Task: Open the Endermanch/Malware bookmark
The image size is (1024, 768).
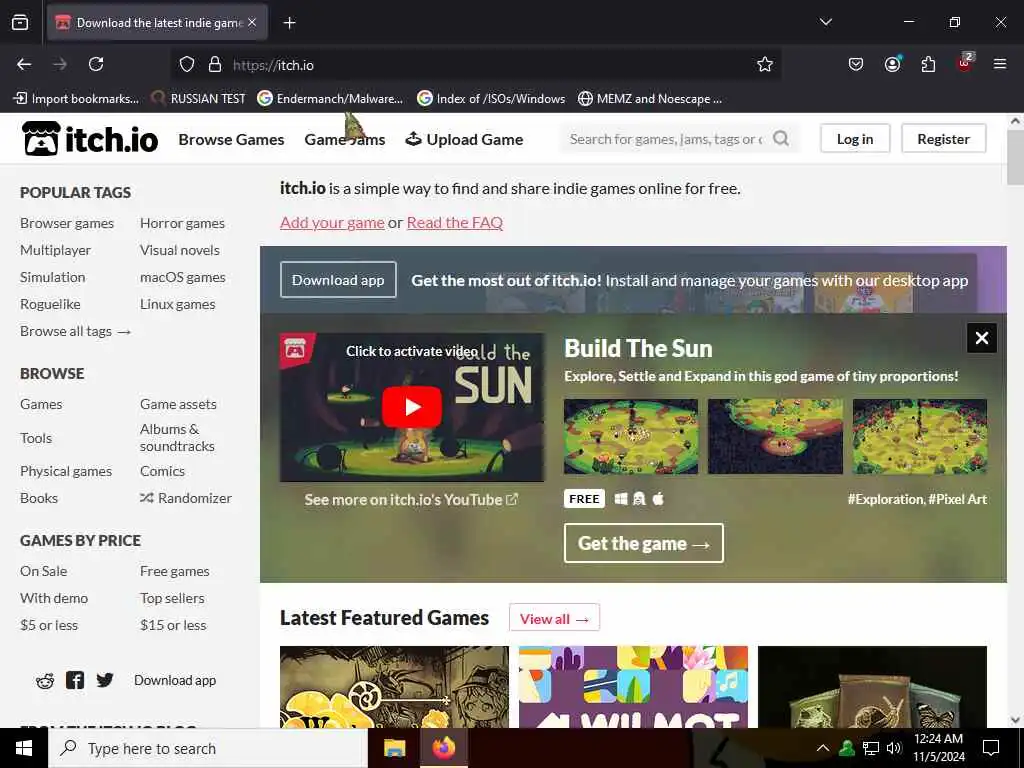Action: point(330,99)
